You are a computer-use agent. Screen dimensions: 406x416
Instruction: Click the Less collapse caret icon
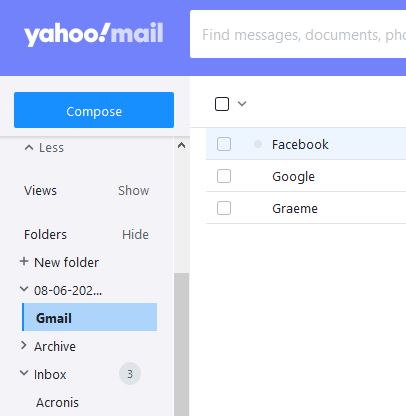coord(29,147)
